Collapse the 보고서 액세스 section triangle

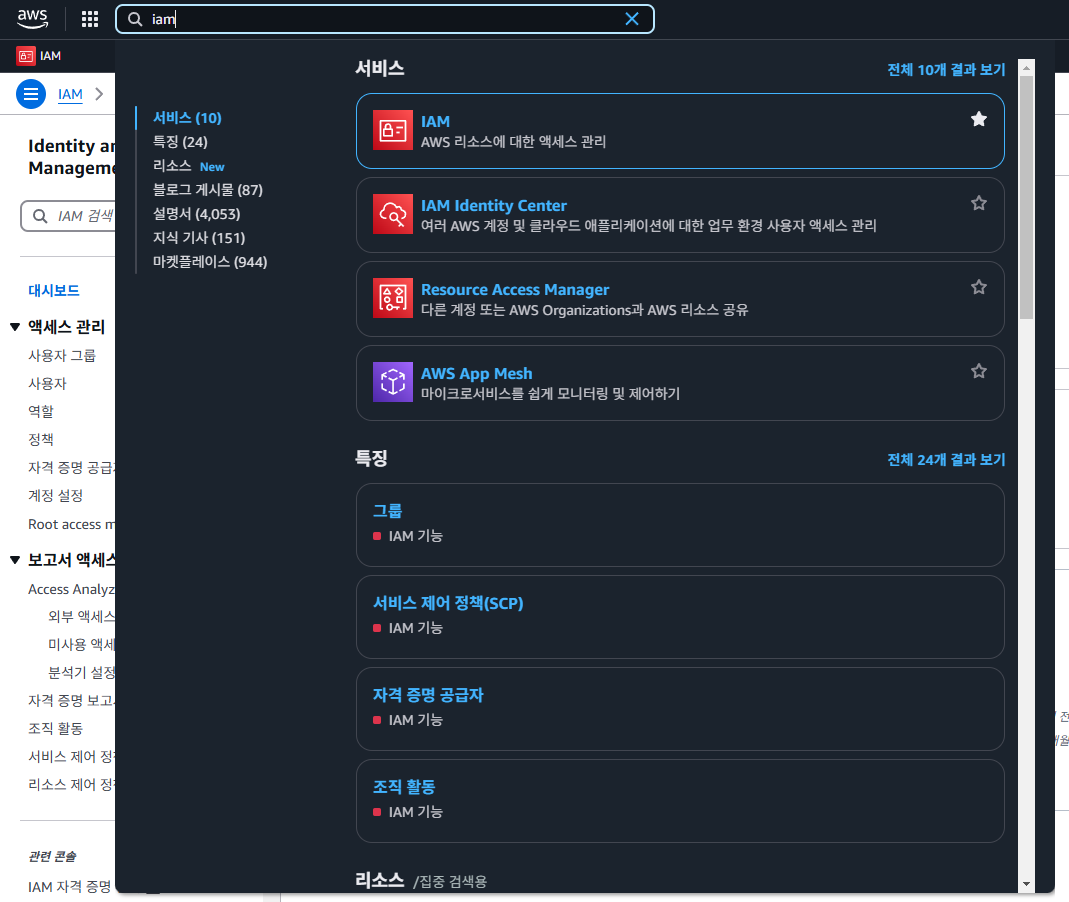click(x=15, y=560)
